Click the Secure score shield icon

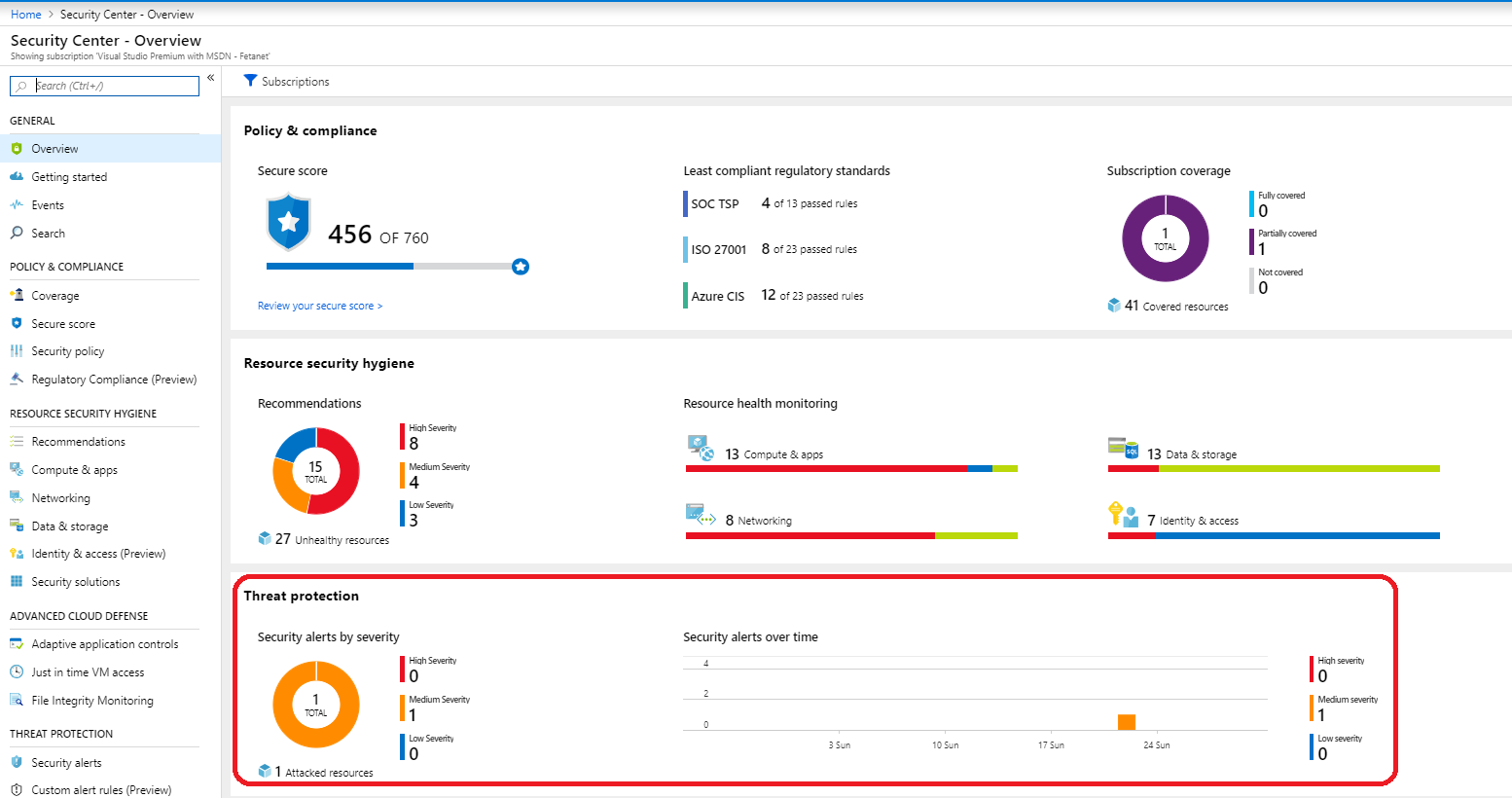click(x=288, y=223)
